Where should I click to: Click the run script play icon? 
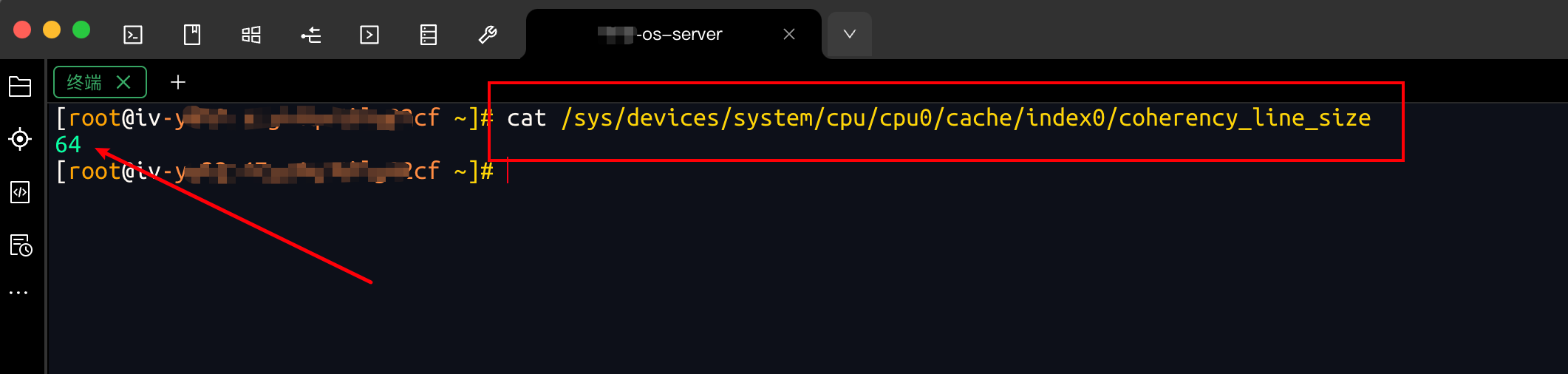369,35
